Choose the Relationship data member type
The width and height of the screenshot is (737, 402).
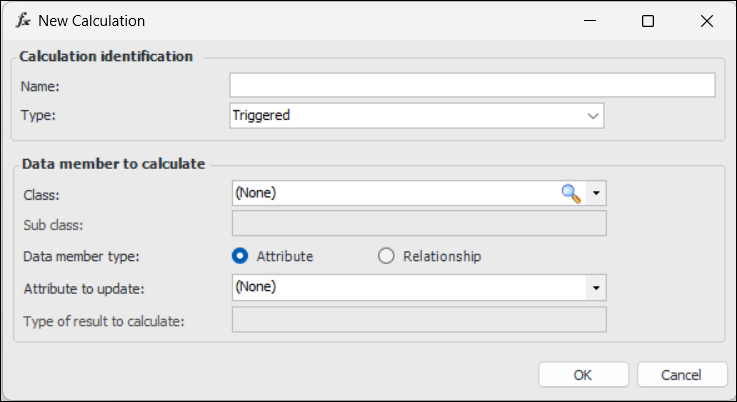coord(387,256)
